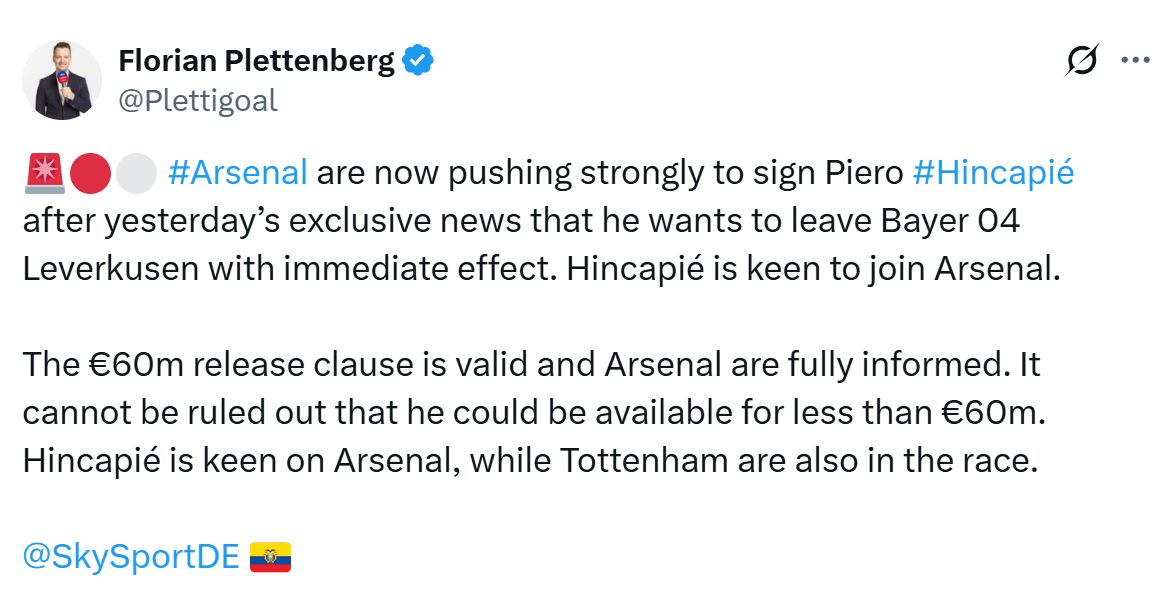The width and height of the screenshot is (1174, 595).
Task: Click the Florian Plettenberg display name
Action: 256,59
